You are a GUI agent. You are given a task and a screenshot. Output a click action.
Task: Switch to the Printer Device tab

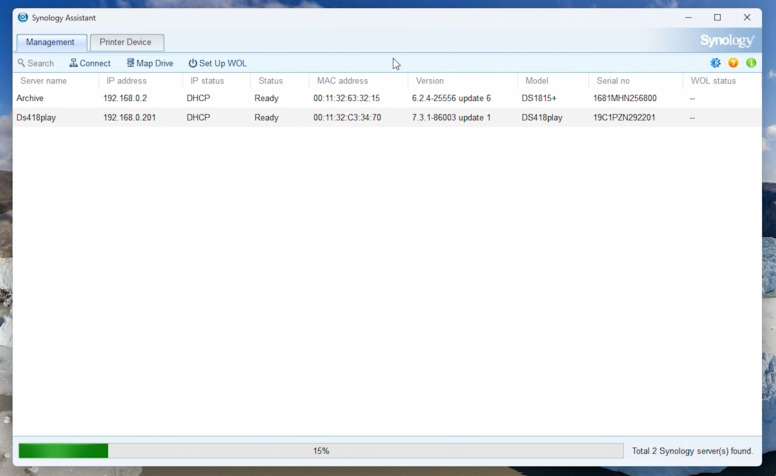tap(127, 42)
